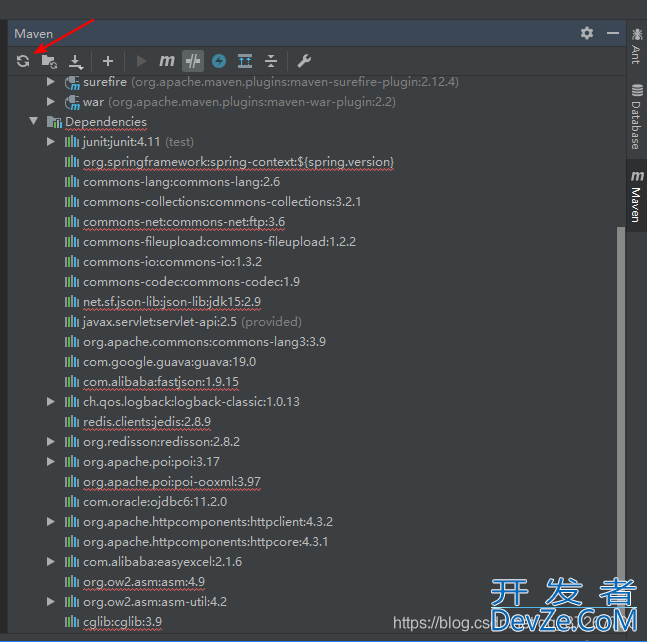Click library icon beside fastjson:1.9.15

[x=72, y=382]
